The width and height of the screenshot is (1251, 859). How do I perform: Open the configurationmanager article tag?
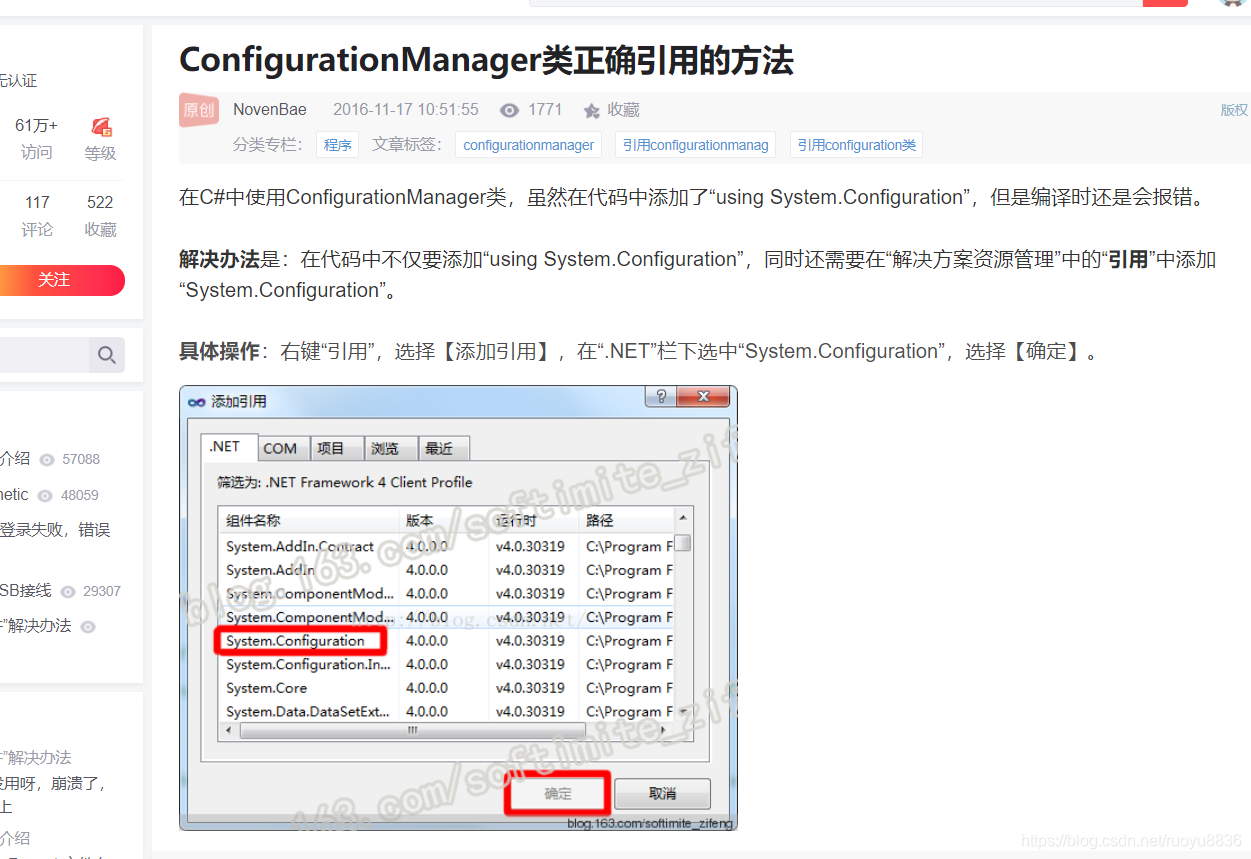click(528, 144)
